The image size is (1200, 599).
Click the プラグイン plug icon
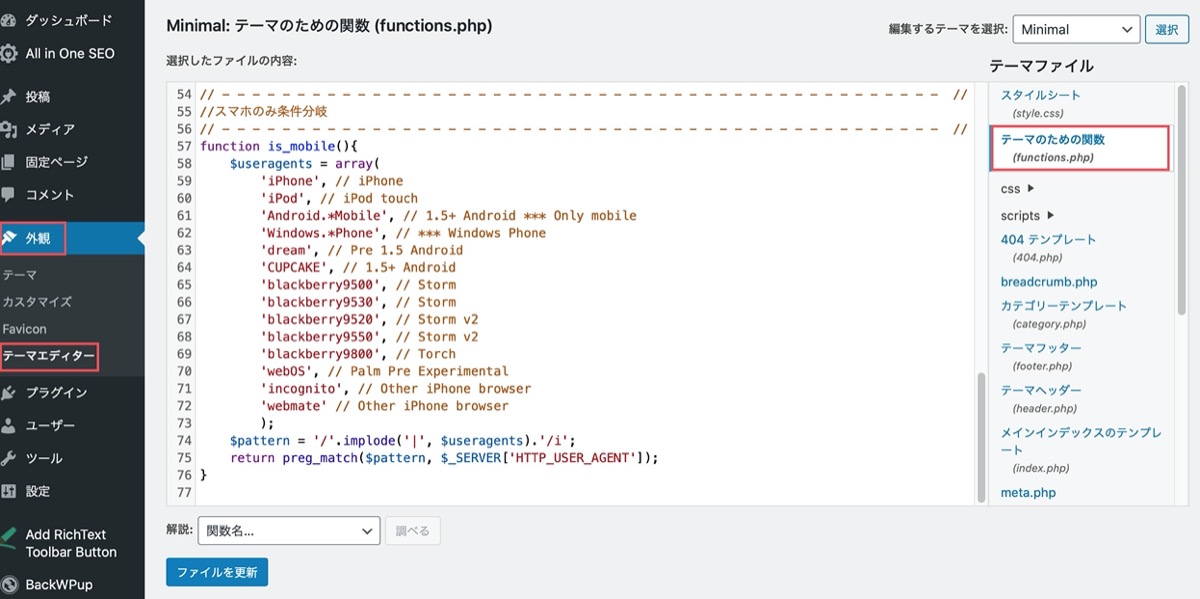[x=8, y=393]
